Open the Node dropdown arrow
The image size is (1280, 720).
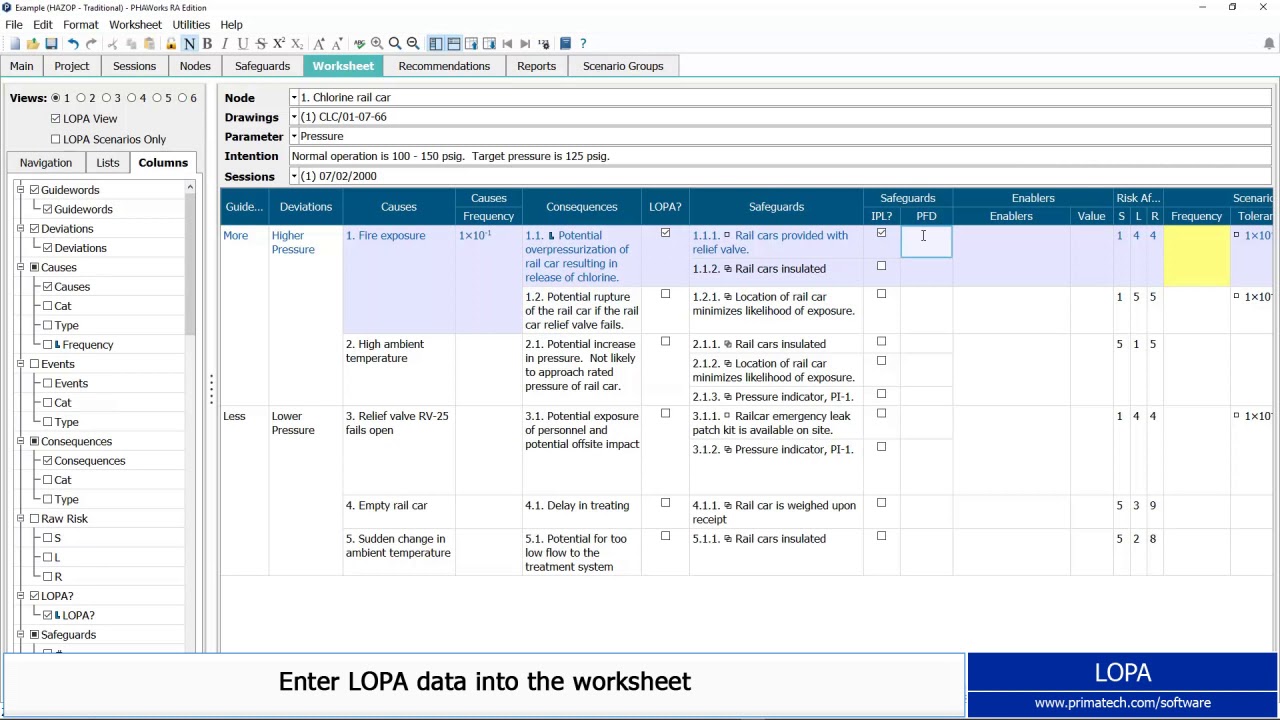pyautogui.click(x=294, y=98)
